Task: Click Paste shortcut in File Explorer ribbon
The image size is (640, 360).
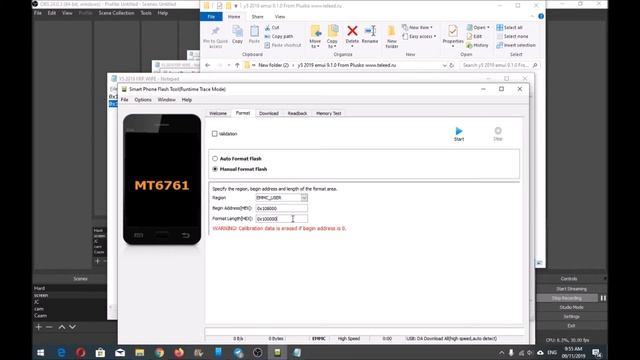Action: coord(282,45)
